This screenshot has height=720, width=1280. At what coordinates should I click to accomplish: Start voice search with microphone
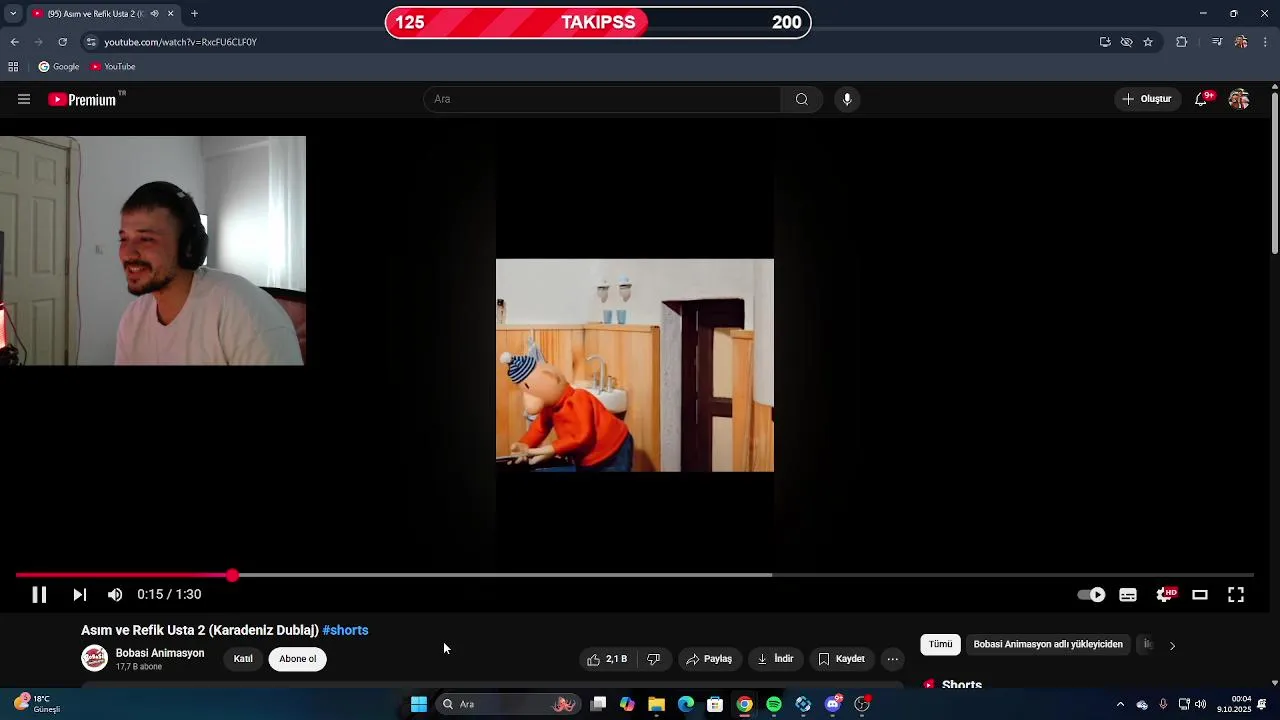pyautogui.click(x=847, y=99)
